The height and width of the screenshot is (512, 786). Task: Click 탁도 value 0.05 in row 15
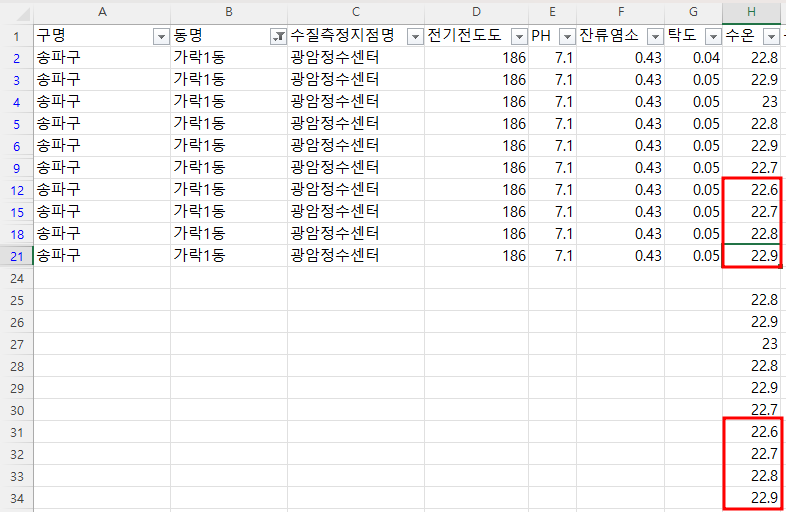[706, 212]
